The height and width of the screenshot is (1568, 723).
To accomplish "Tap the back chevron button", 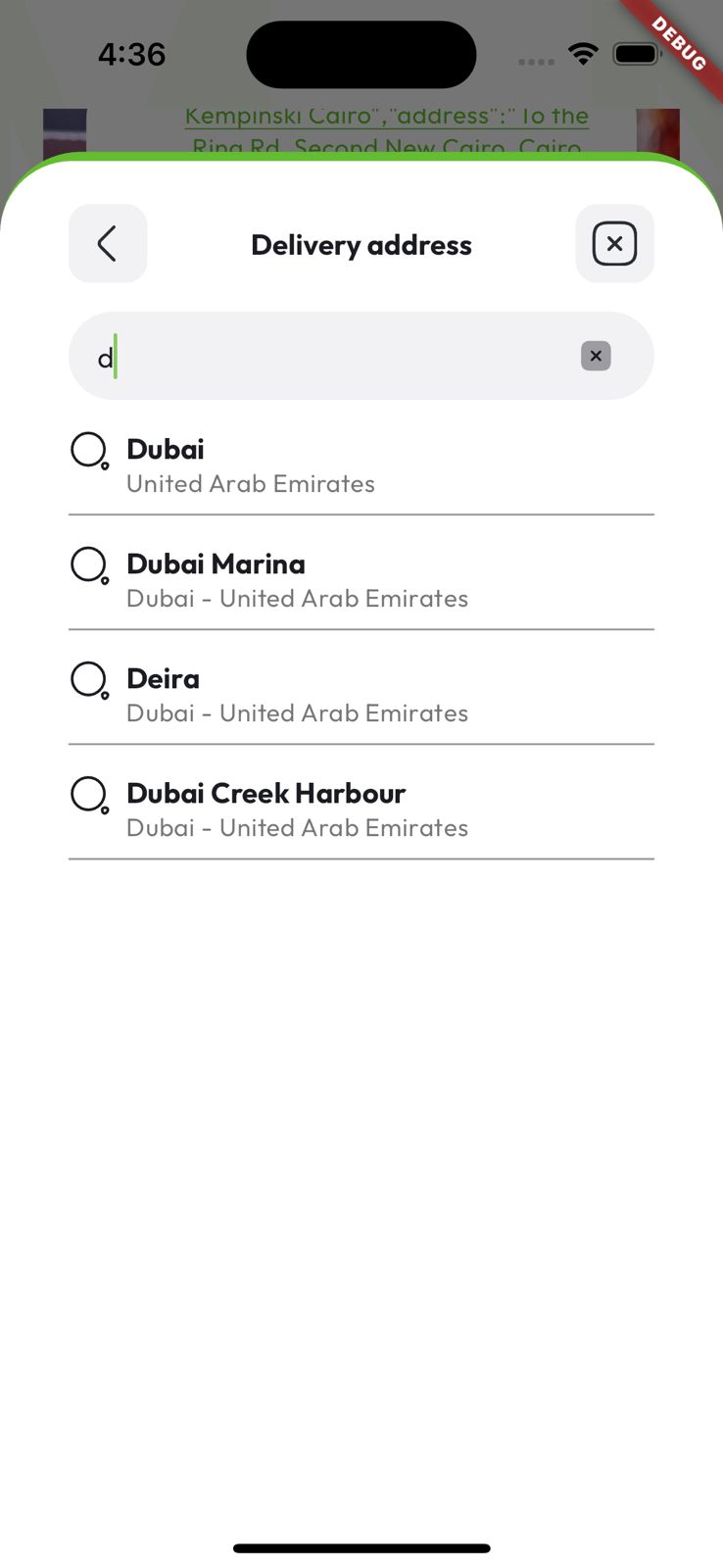I will click(108, 244).
